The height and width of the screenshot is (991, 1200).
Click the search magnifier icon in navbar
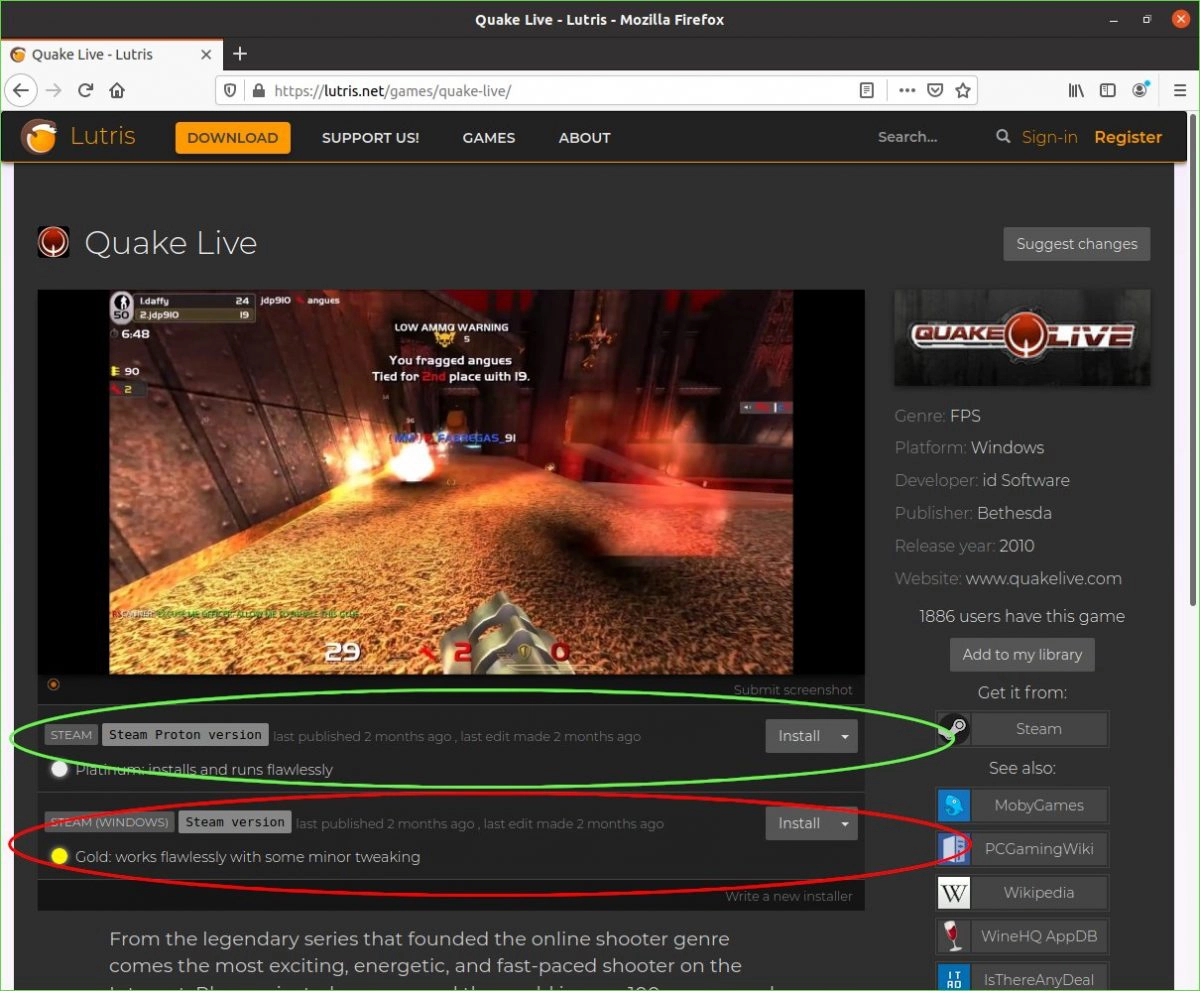tap(1003, 137)
